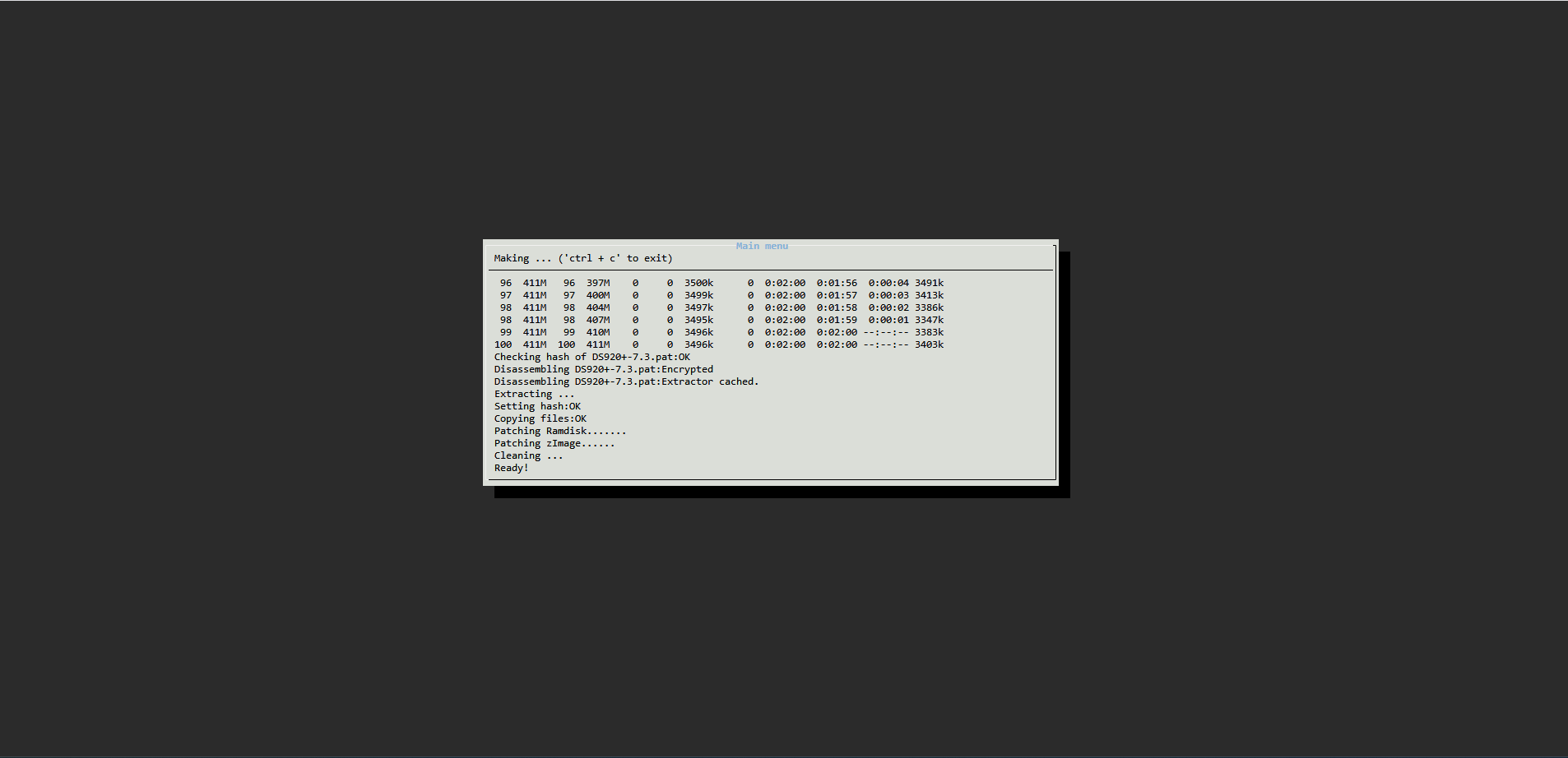Click the 'Checking hash of DS920+-7.3.pat' line

[x=592, y=357]
